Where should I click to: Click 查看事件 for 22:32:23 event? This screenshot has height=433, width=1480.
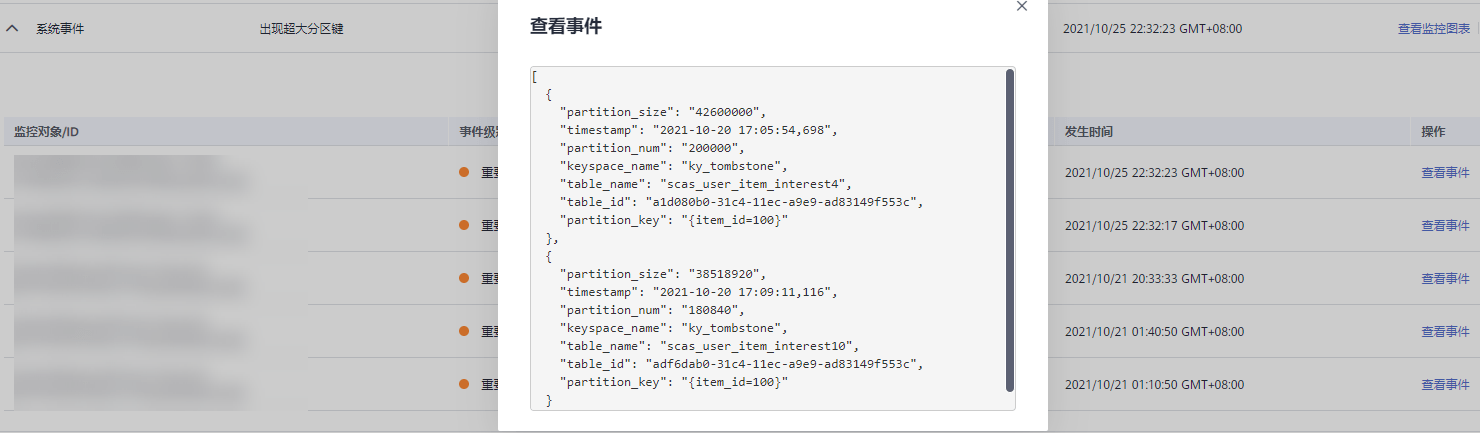[x=1445, y=173]
